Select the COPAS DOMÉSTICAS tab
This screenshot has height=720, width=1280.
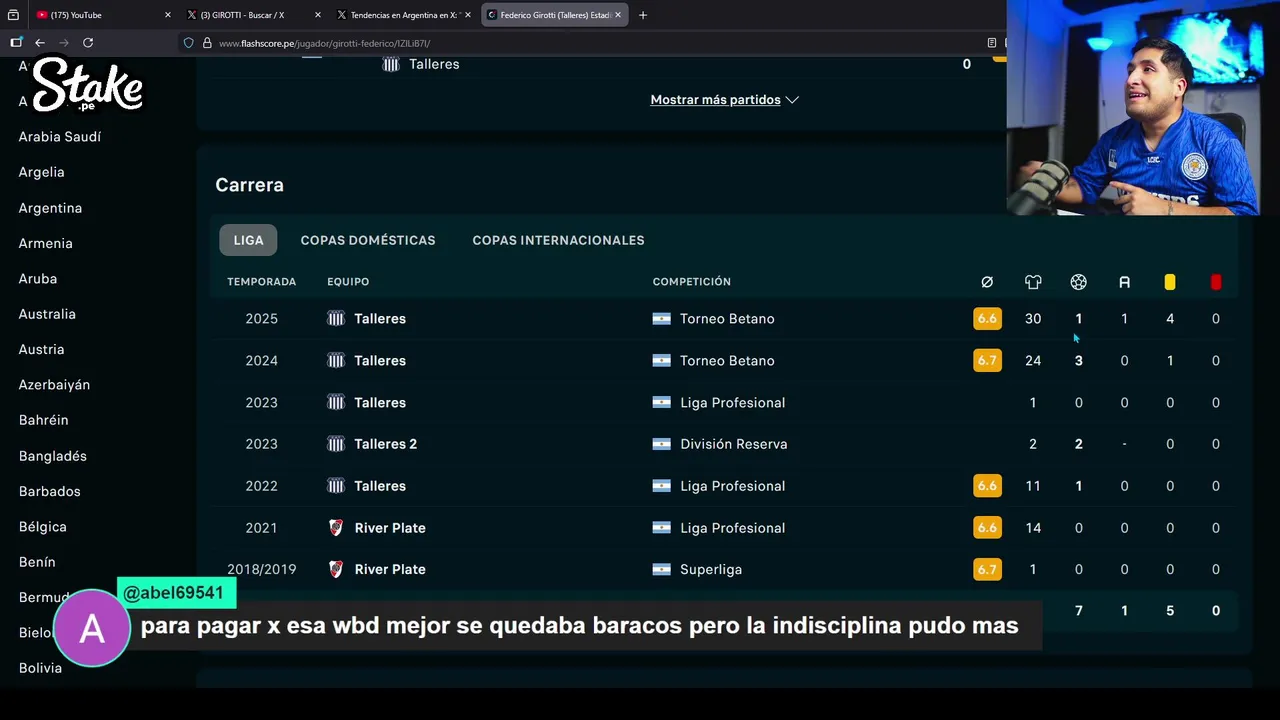click(368, 240)
